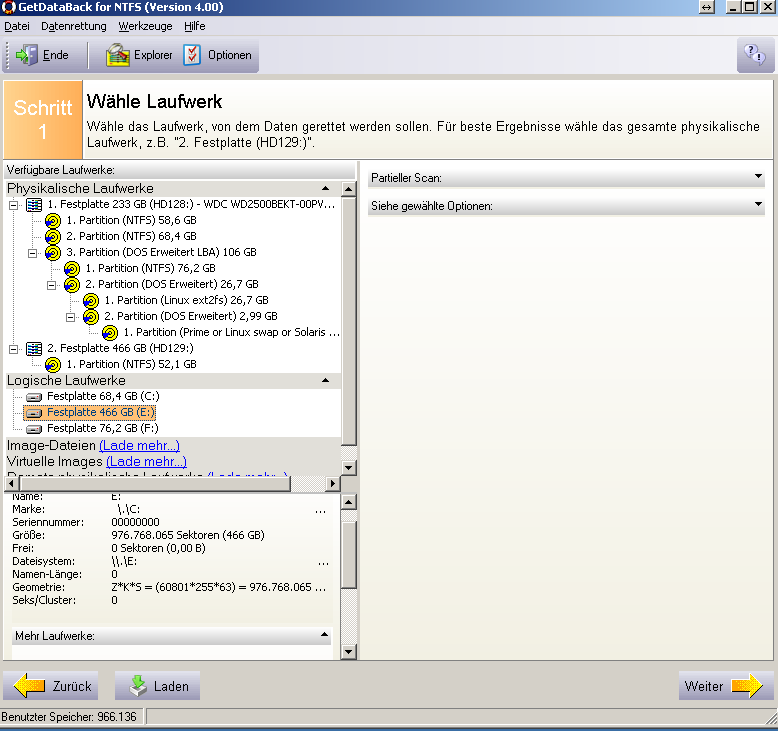Click ellipsis next to Marke value
The width and height of the screenshot is (778, 731).
[x=321, y=510]
